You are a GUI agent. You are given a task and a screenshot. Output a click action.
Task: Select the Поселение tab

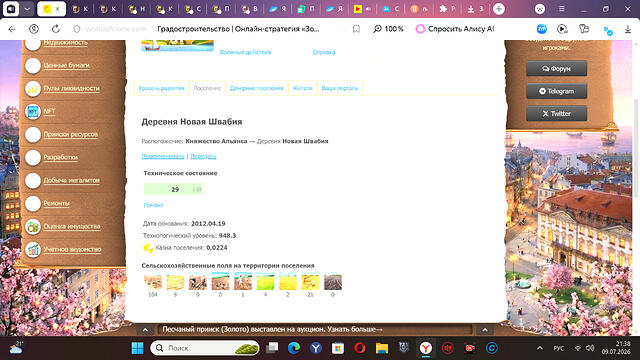[x=207, y=88]
